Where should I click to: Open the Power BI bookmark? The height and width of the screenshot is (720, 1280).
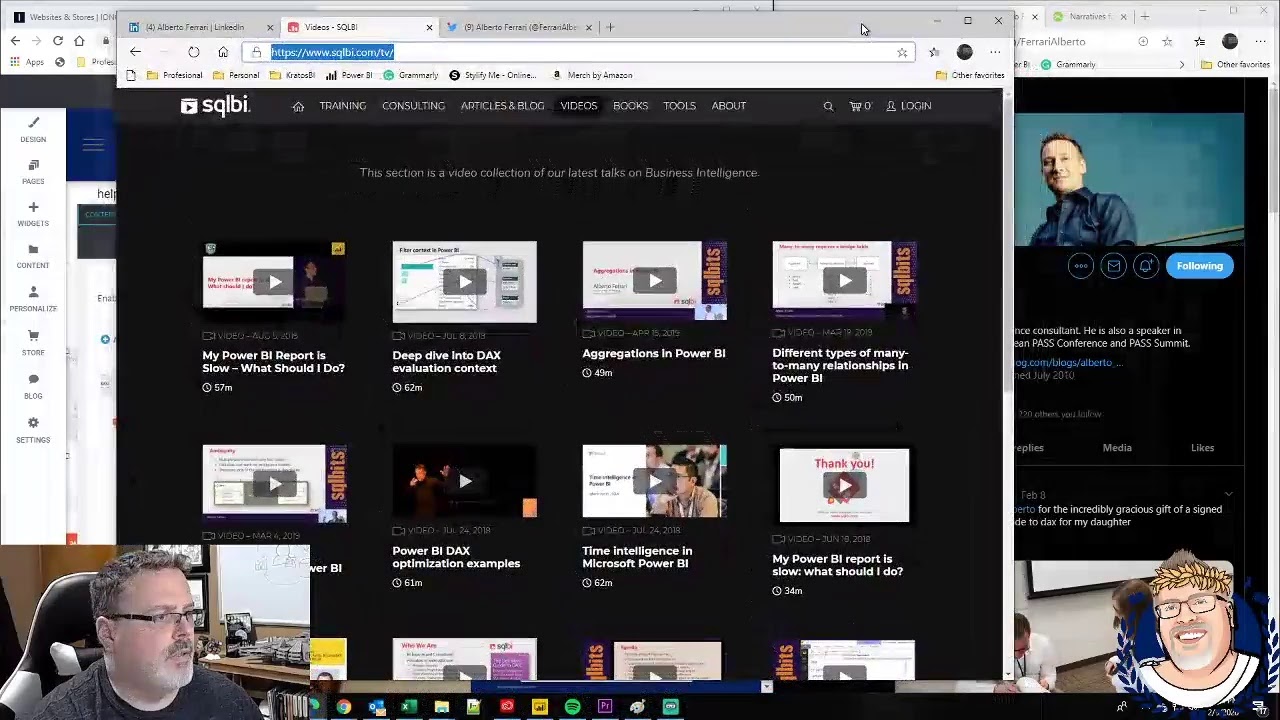click(x=349, y=75)
